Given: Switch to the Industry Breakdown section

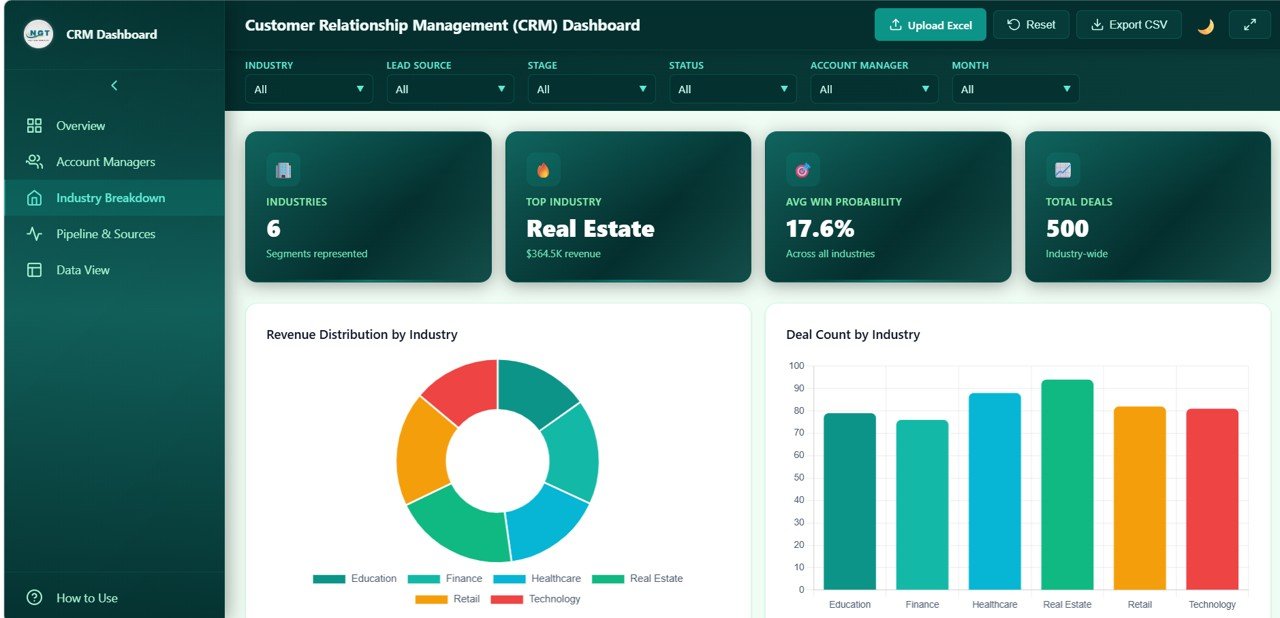Looking at the screenshot, I should point(110,198).
